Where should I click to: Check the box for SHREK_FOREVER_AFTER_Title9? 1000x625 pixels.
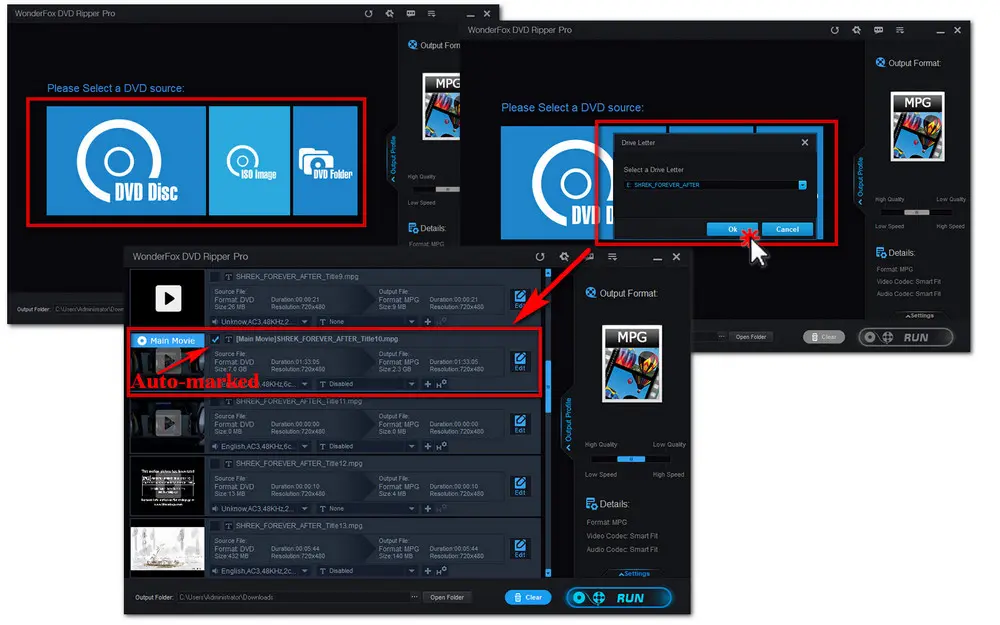[x=216, y=277]
